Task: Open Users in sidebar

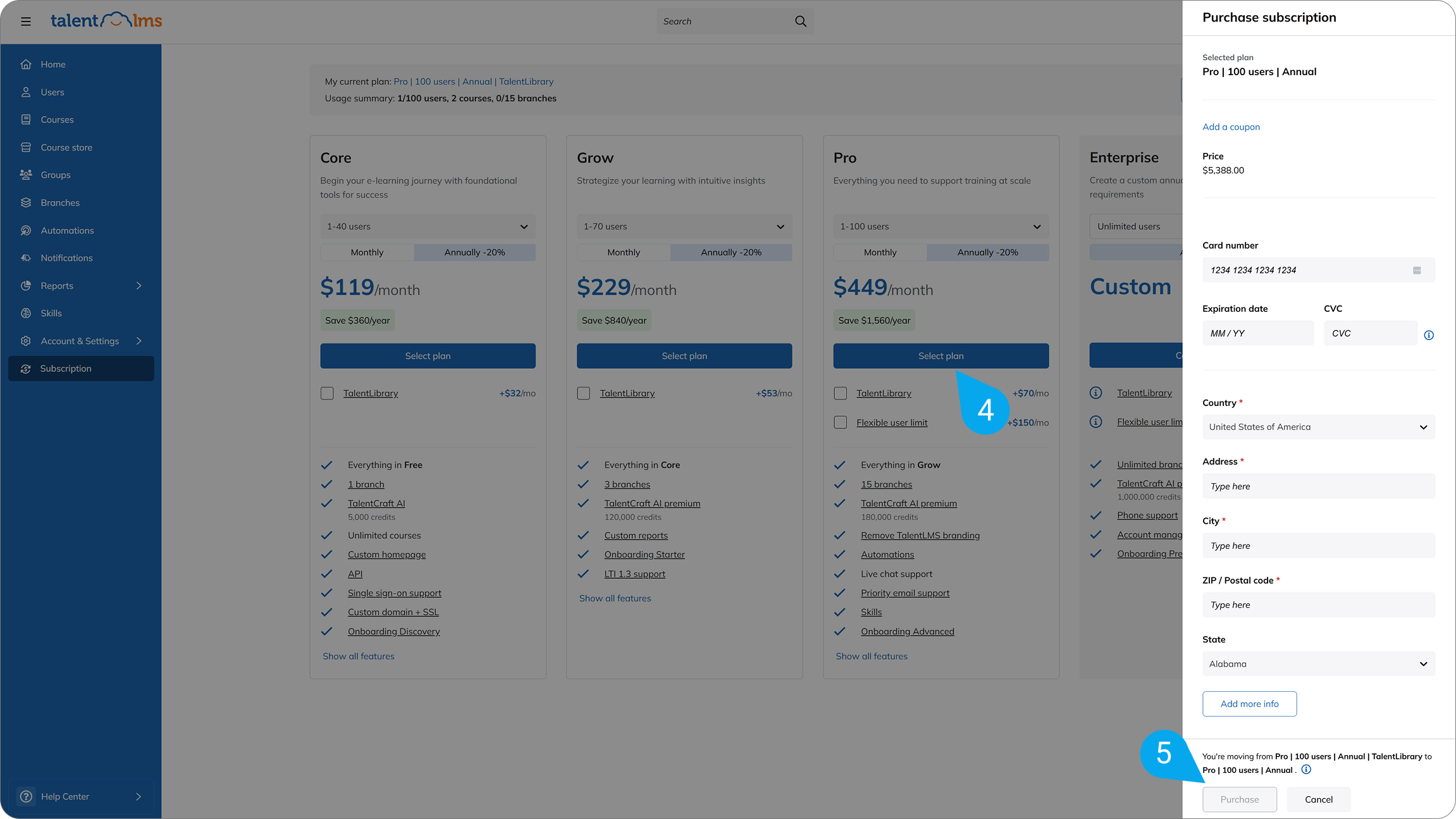Action: [52, 92]
